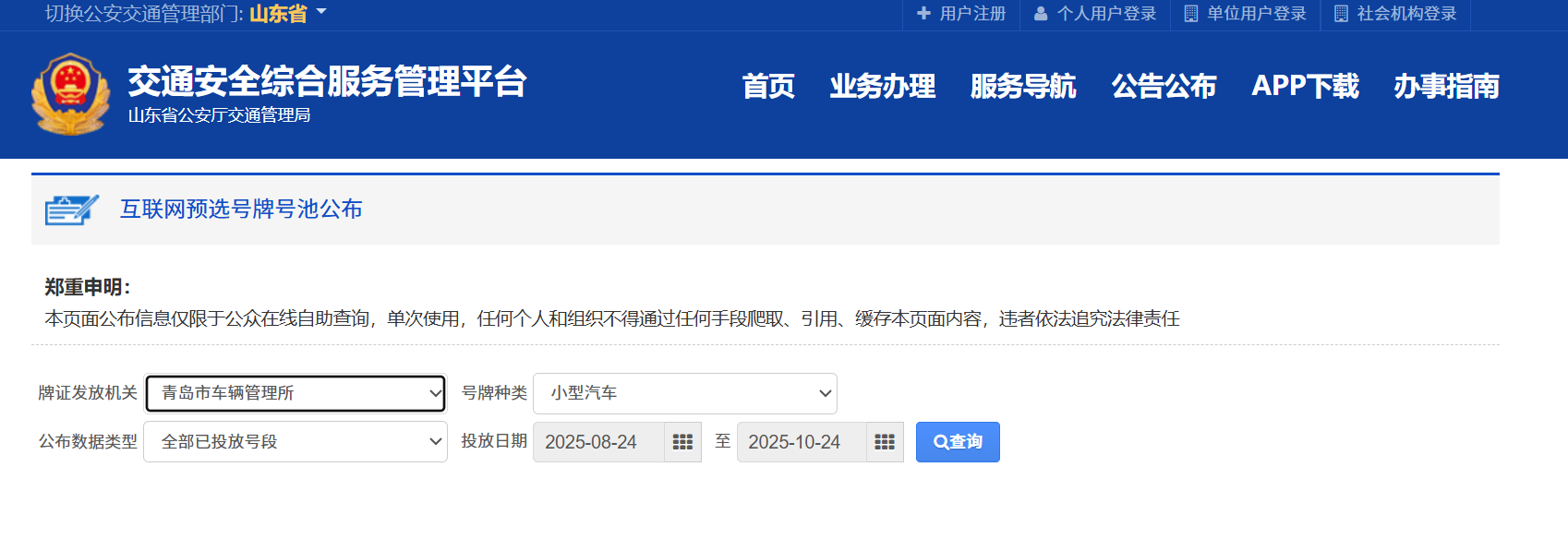This screenshot has width=1568, height=539.
Task: Expand the 山东省 province switcher
Action: point(287,14)
